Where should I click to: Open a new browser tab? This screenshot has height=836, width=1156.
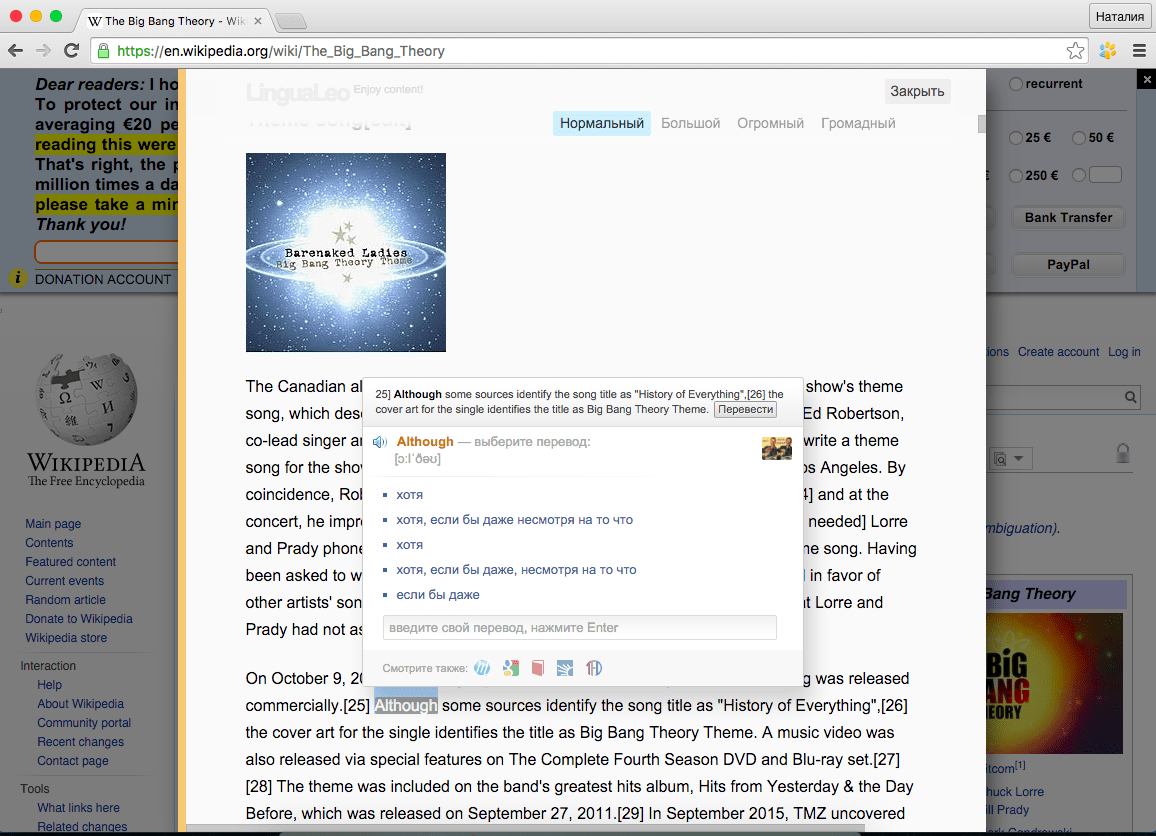291,21
